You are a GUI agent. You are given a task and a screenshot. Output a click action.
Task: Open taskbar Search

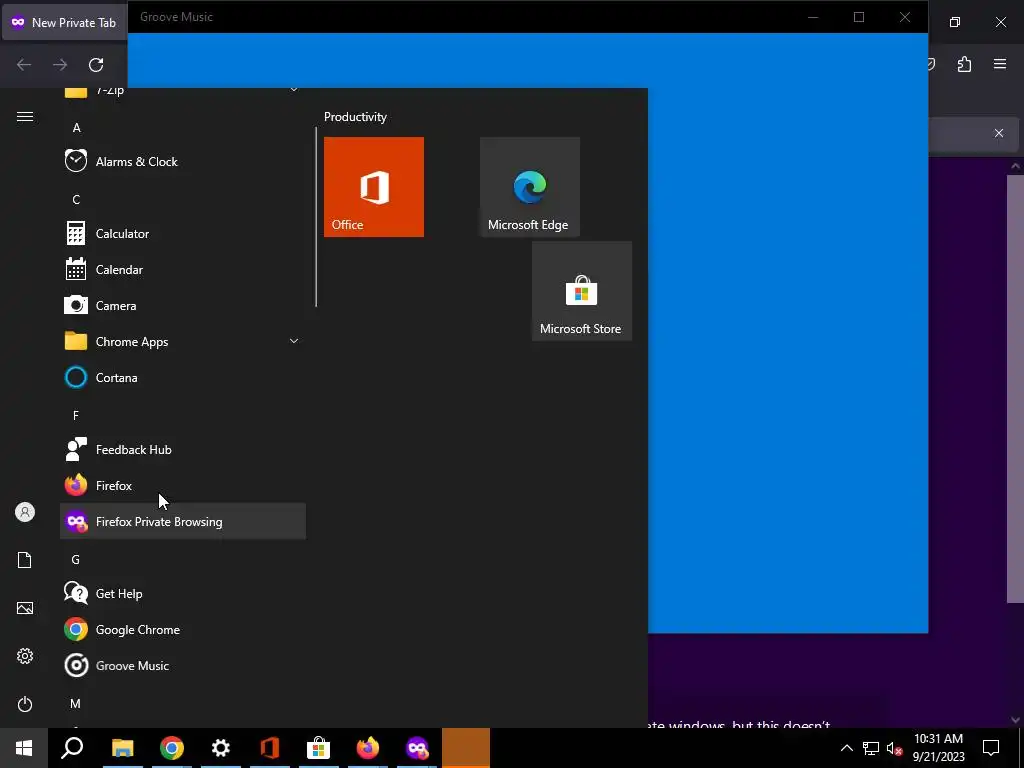pyautogui.click(x=72, y=748)
